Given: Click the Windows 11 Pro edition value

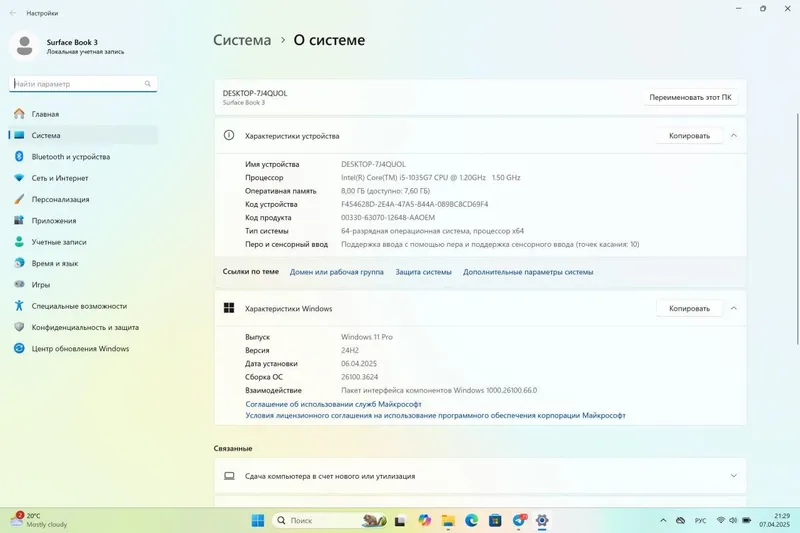Looking at the screenshot, I should [366, 337].
